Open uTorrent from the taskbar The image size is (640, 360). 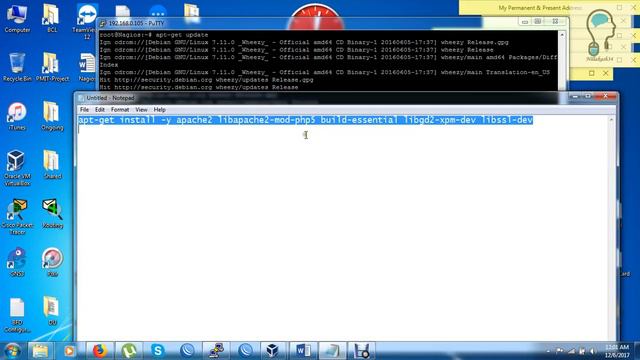pyautogui.click(x=129, y=351)
